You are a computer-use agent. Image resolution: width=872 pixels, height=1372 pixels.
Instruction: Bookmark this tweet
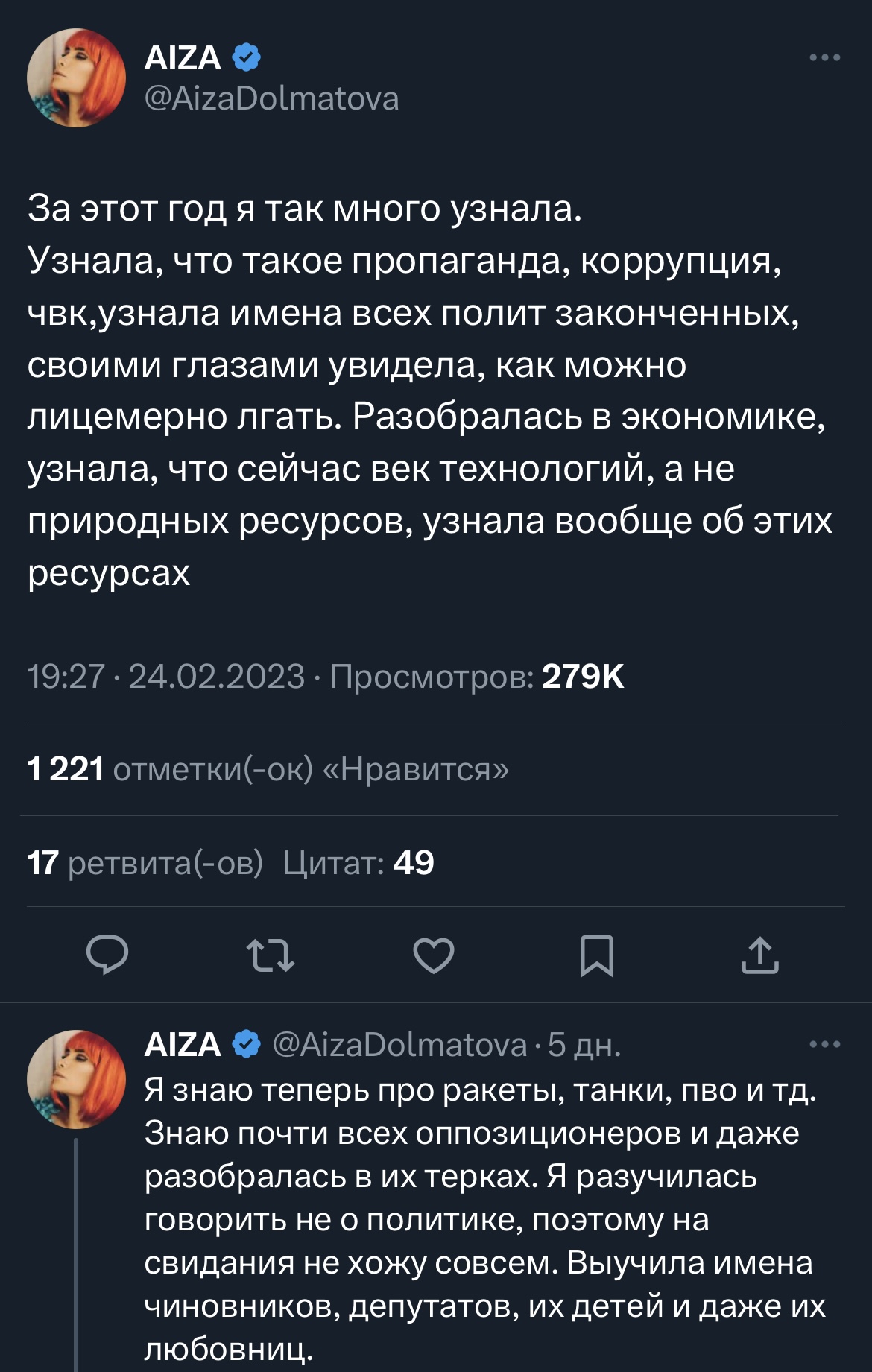pos(597,955)
